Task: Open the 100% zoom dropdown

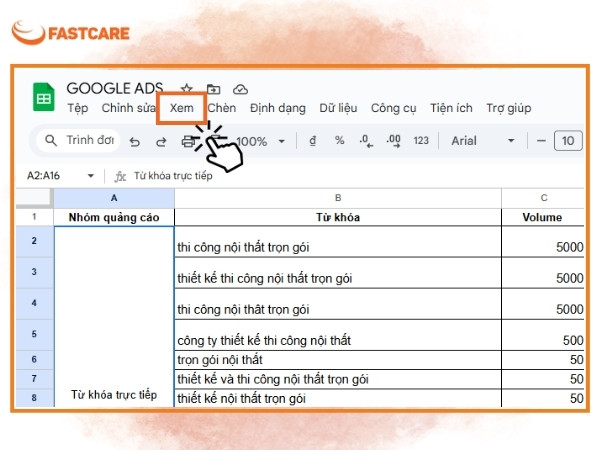Action: [261, 142]
